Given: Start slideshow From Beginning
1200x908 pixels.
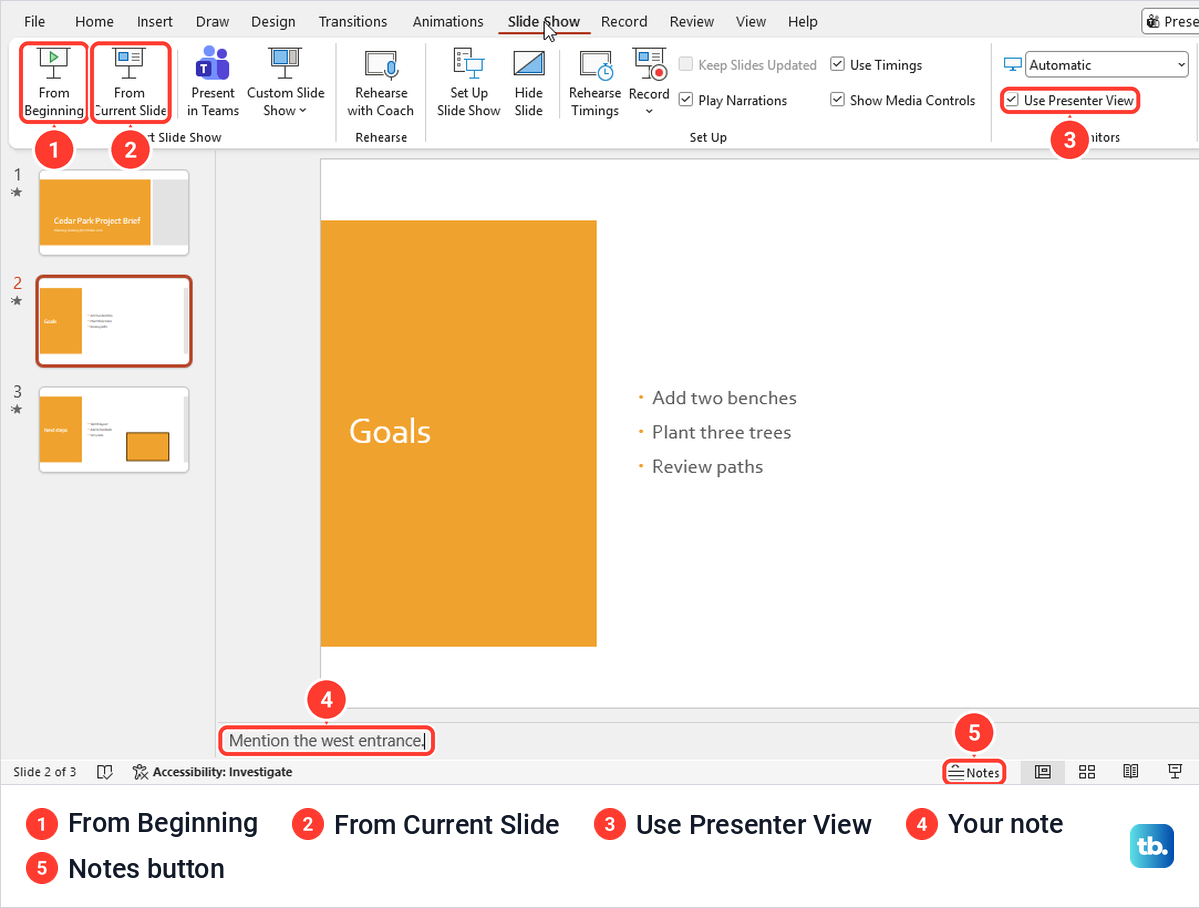Looking at the screenshot, I should point(54,82).
